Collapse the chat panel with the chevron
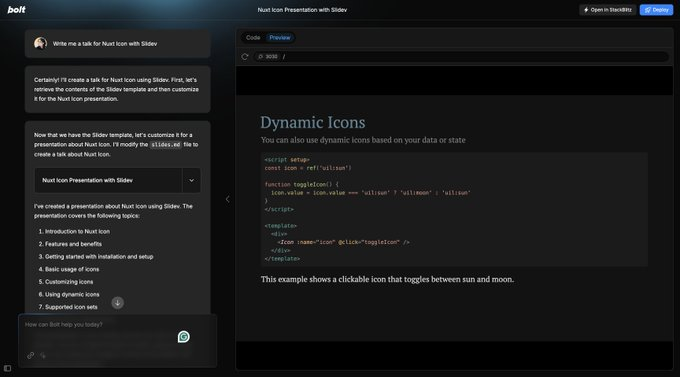Screen dimensions: 680x377 click(227, 199)
